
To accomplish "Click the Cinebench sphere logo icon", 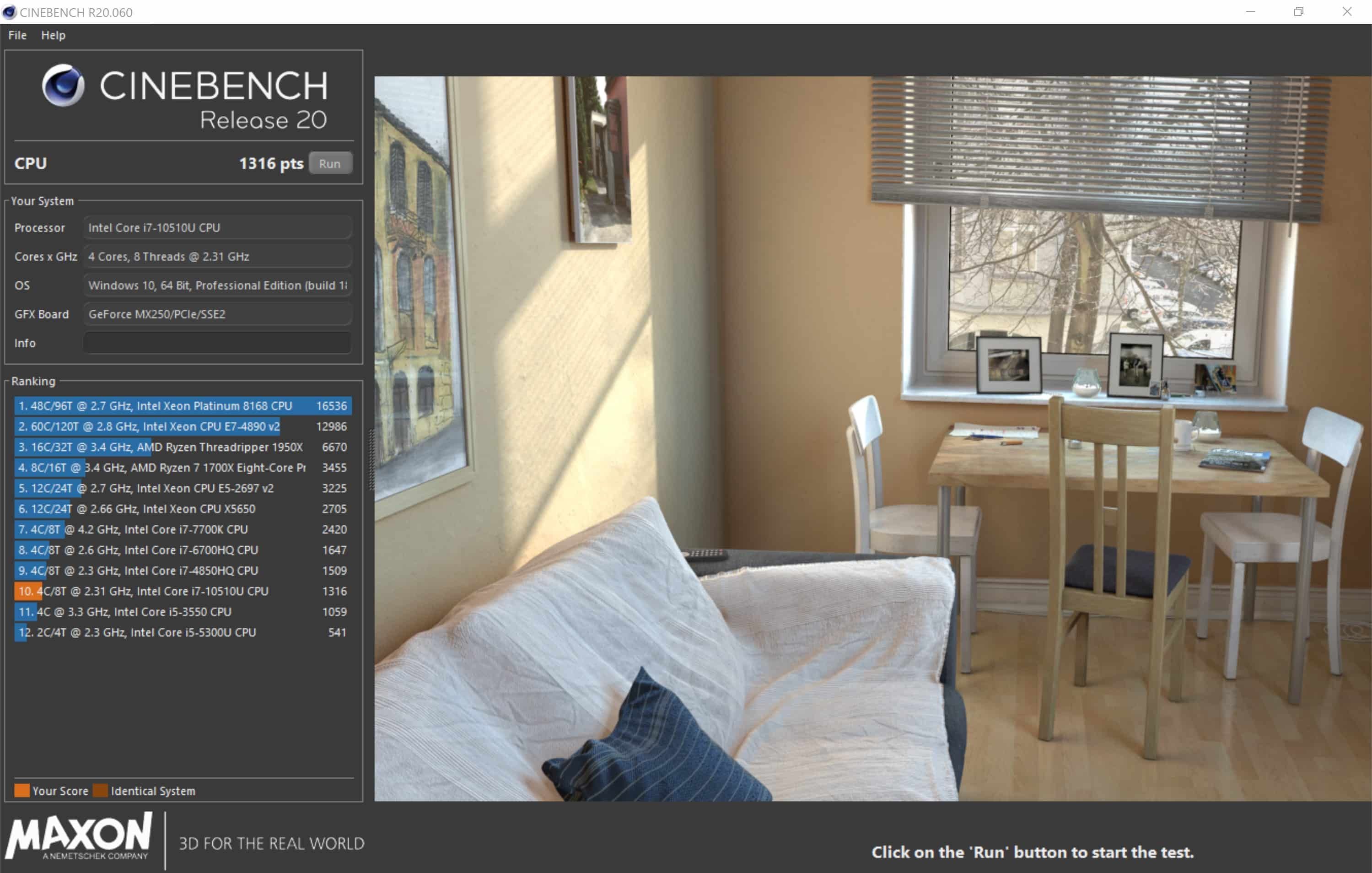I will 63,86.
